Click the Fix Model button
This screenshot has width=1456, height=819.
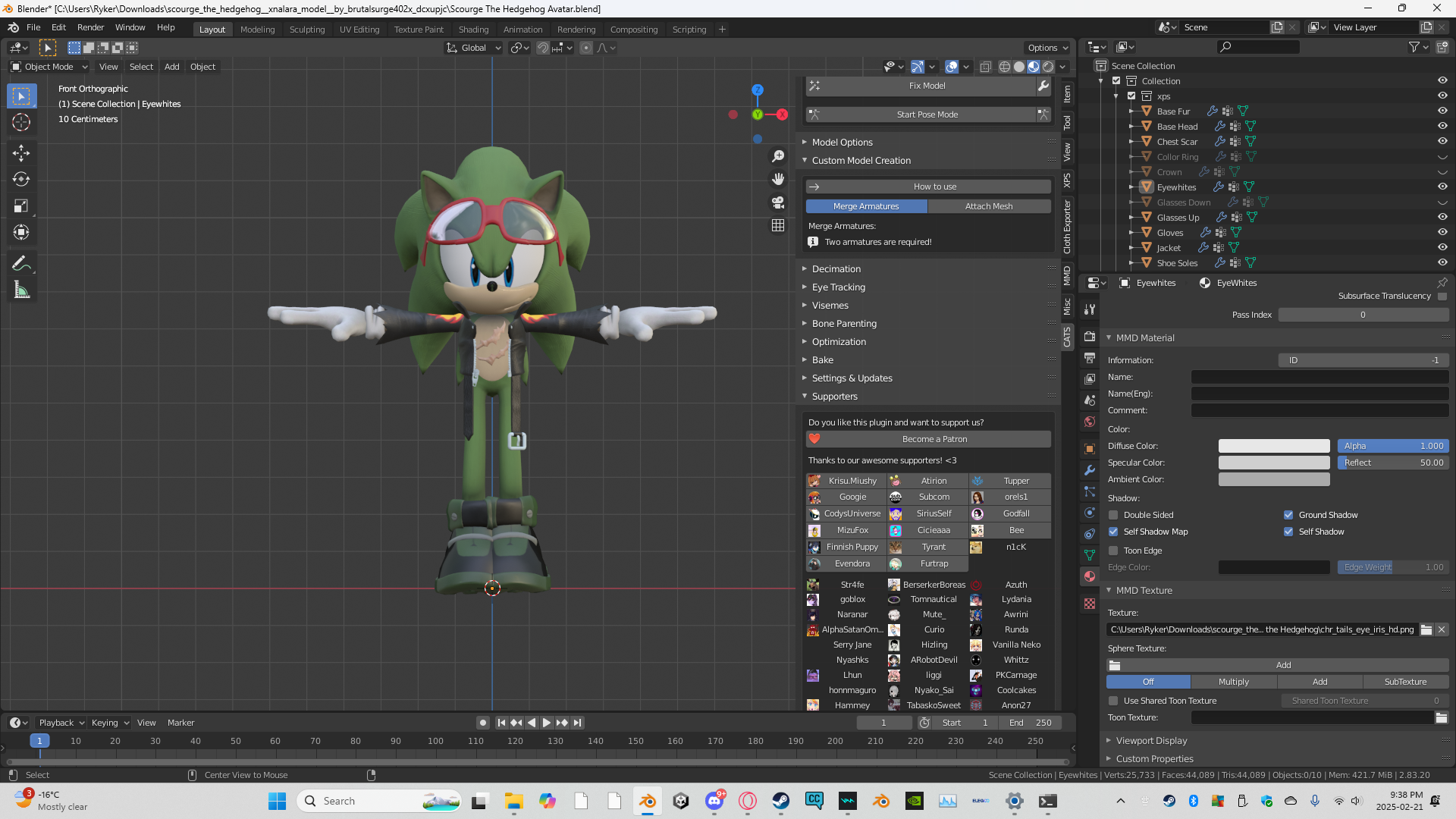pyautogui.click(x=927, y=86)
